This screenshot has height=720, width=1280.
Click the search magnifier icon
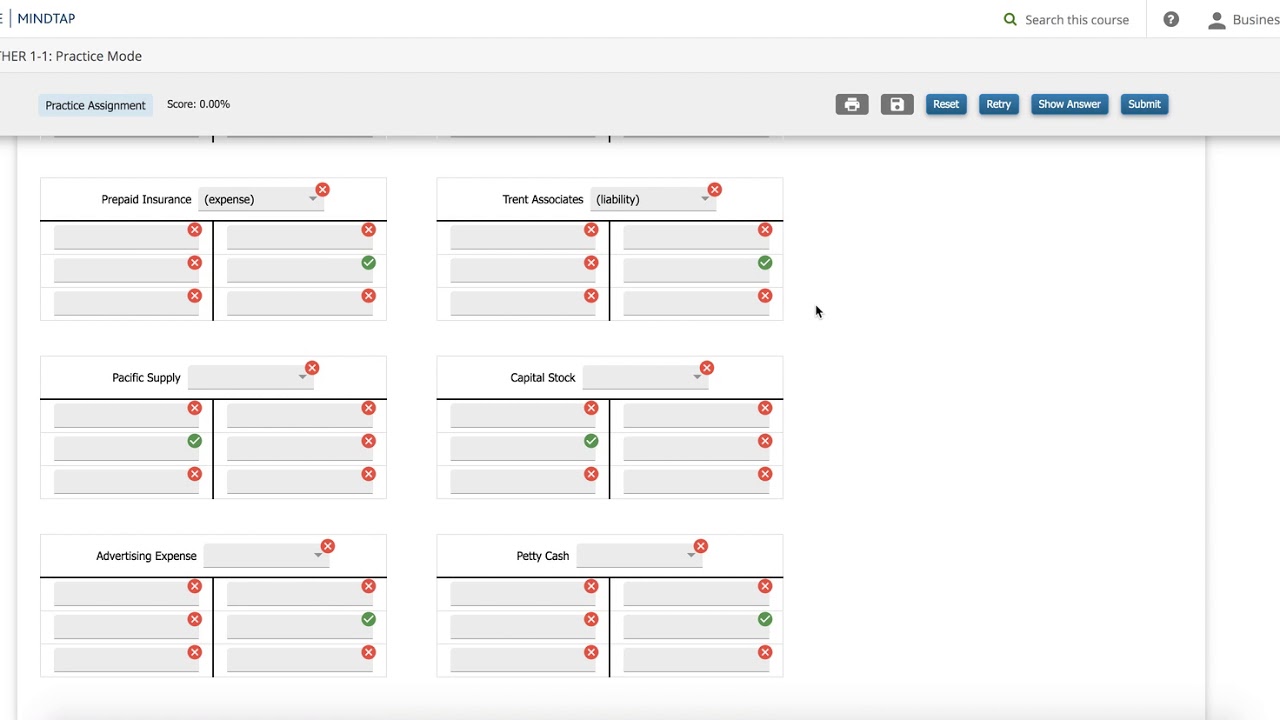tap(1010, 19)
